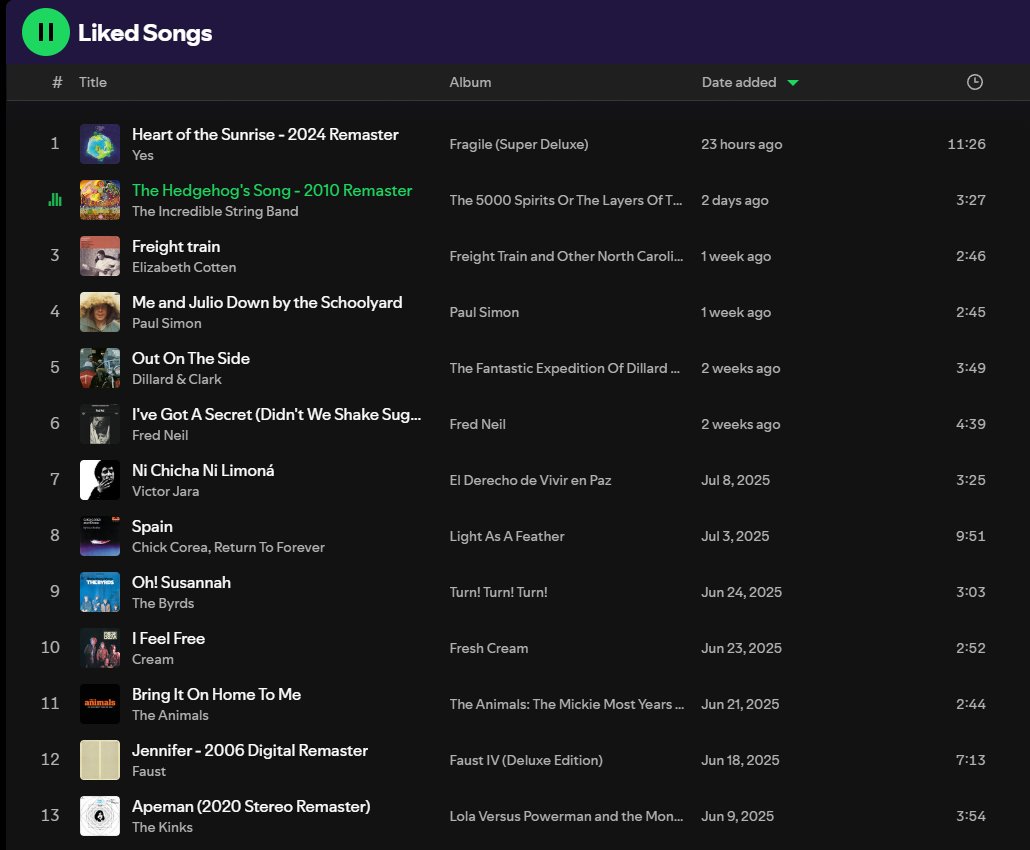
Task: Click the album cover of Fragile (Super Deluxe)
Action: point(100,144)
